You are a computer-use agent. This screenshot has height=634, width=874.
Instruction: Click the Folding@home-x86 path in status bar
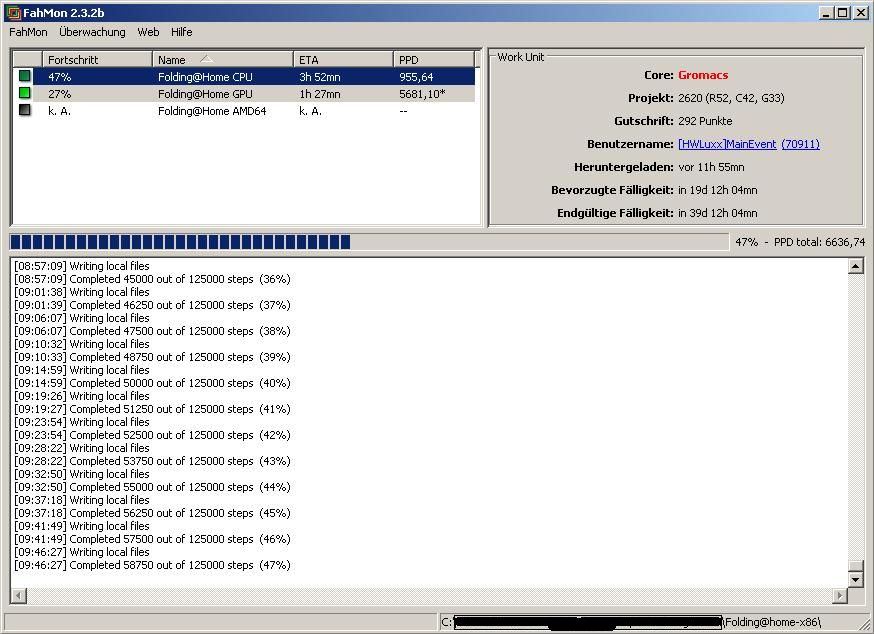tap(772, 622)
